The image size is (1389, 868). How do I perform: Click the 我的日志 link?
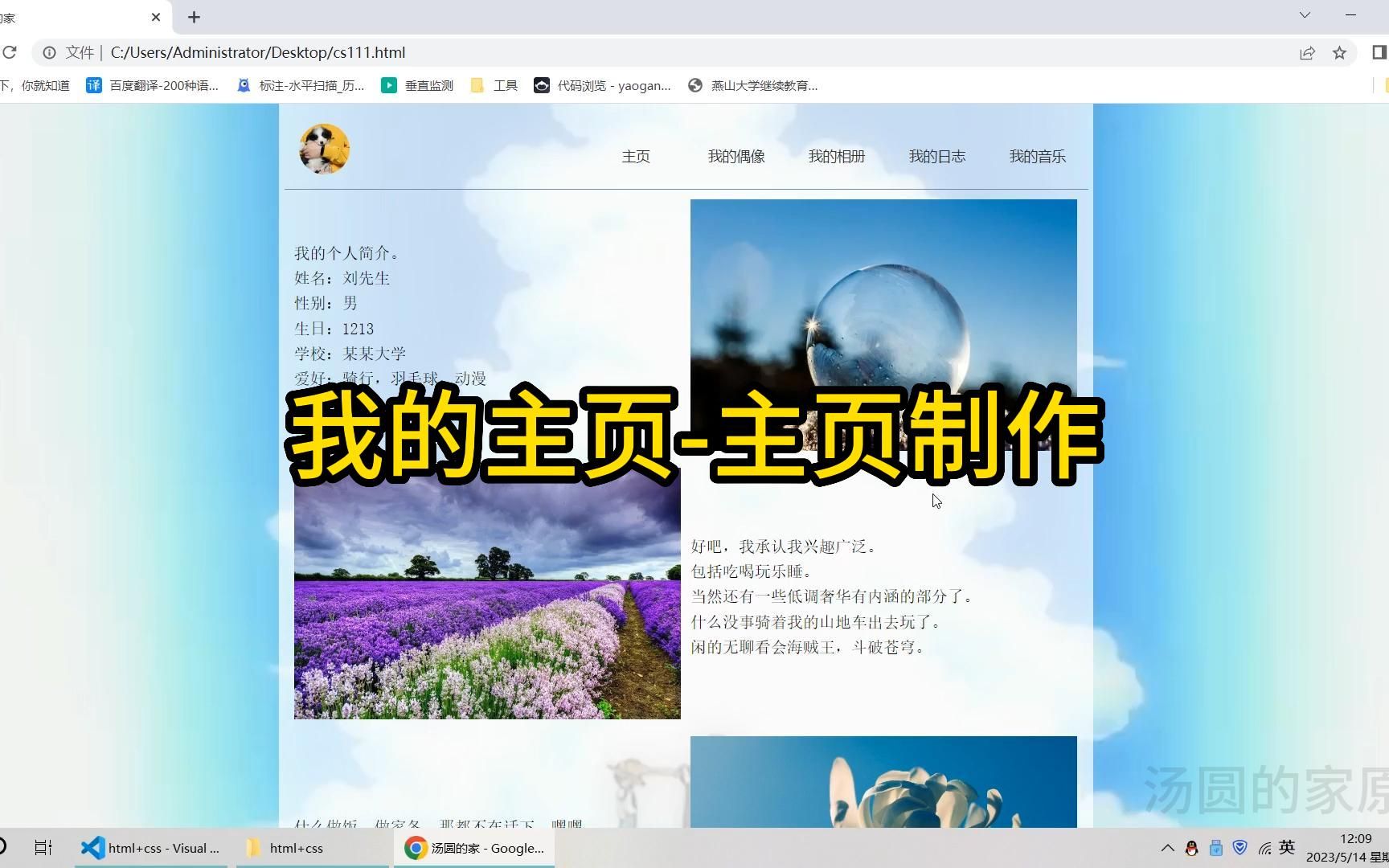936,156
